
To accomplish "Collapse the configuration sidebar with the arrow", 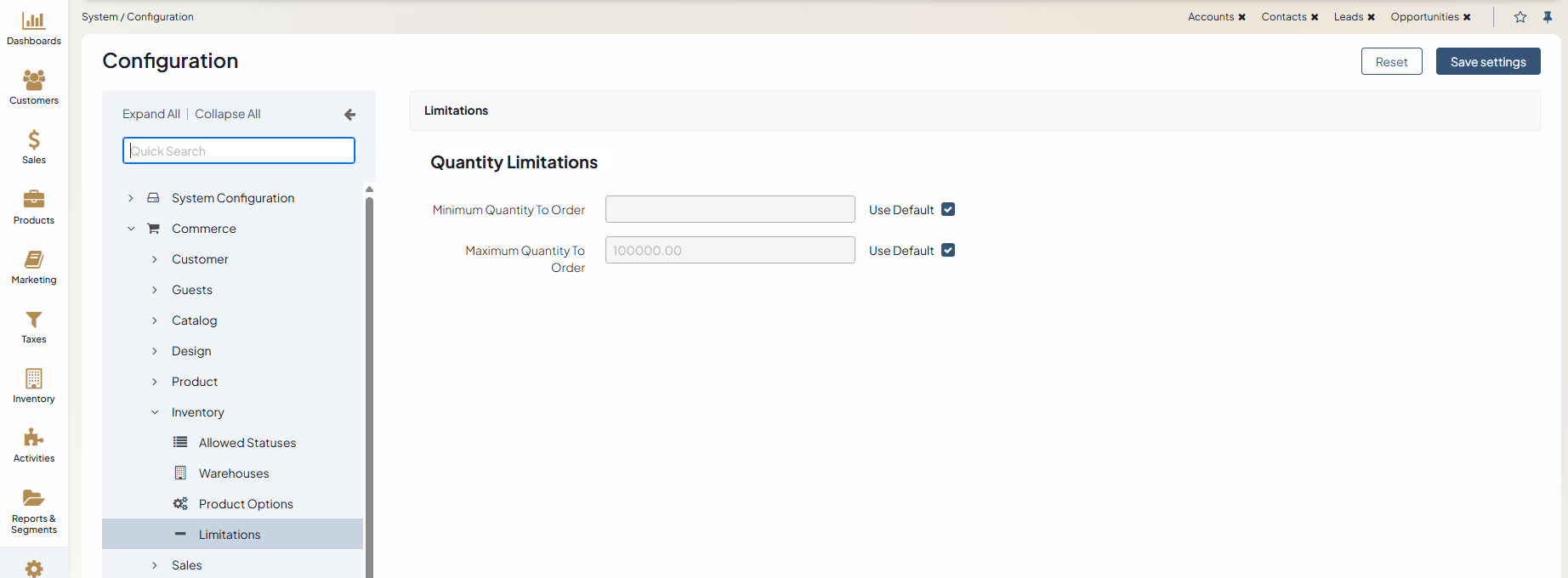I will click(349, 115).
